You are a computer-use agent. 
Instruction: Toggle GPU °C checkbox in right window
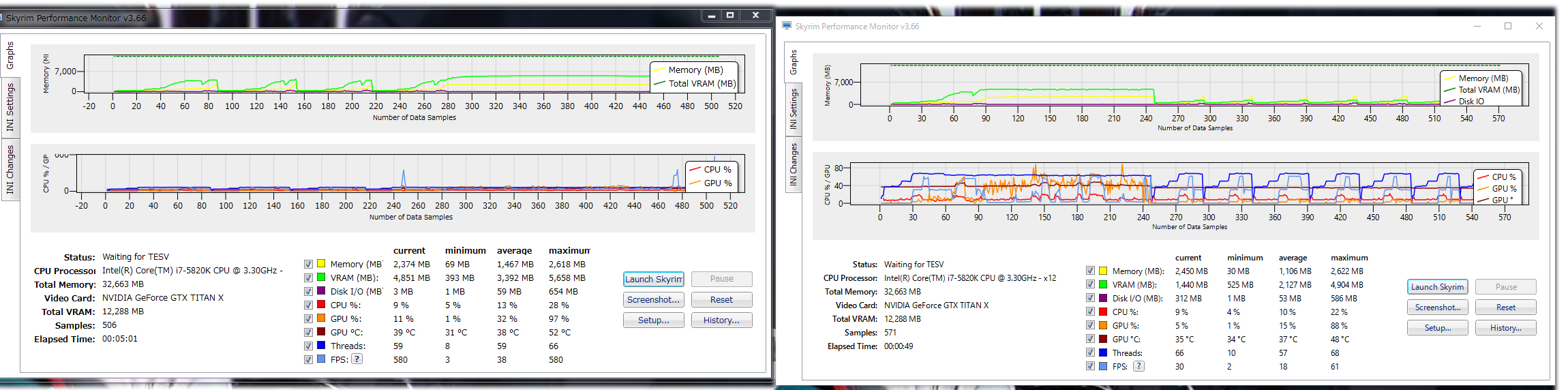coord(1090,339)
